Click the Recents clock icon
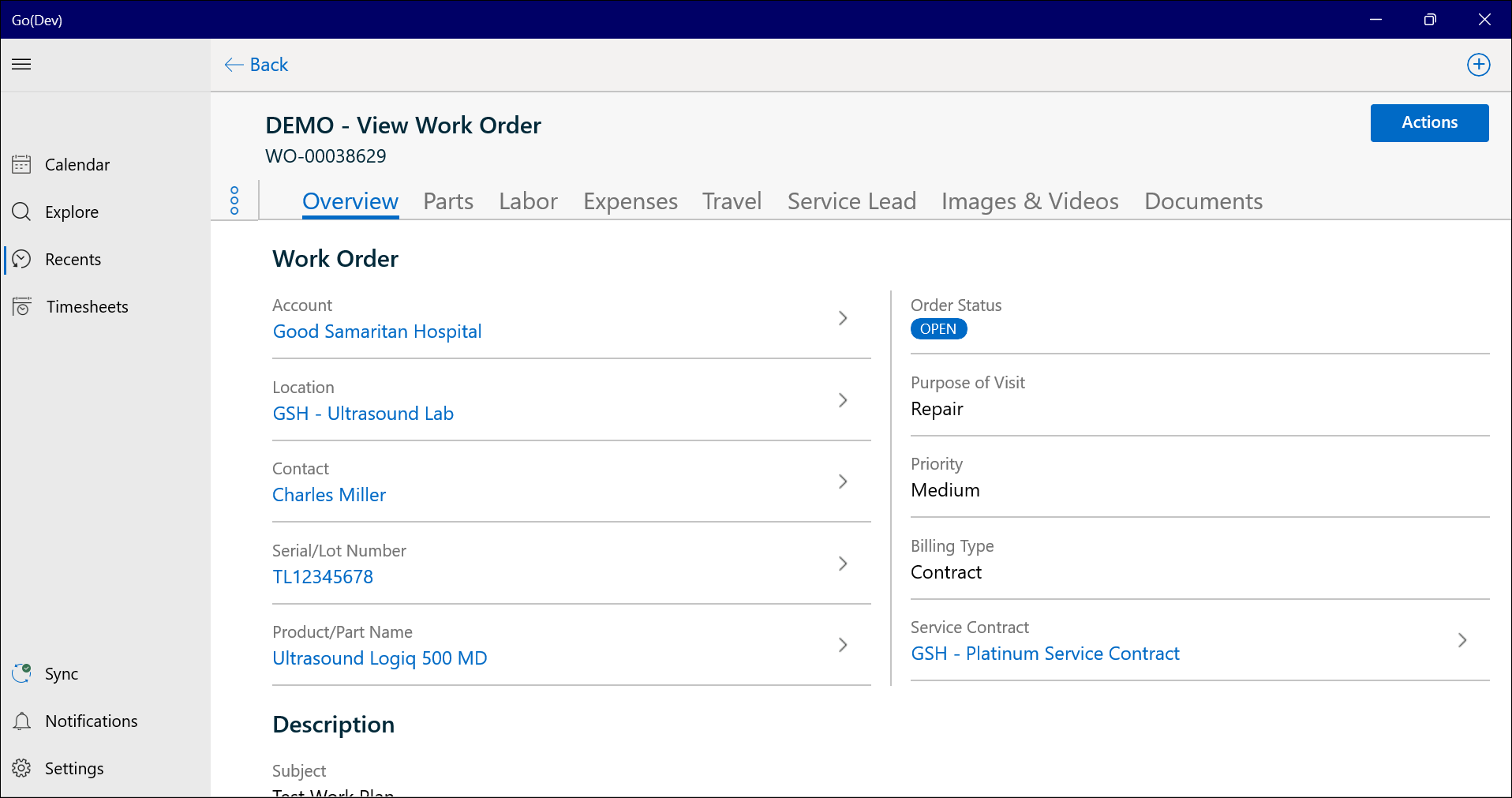Image resolution: width=1512 pixels, height=798 pixels. click(21, 259)
